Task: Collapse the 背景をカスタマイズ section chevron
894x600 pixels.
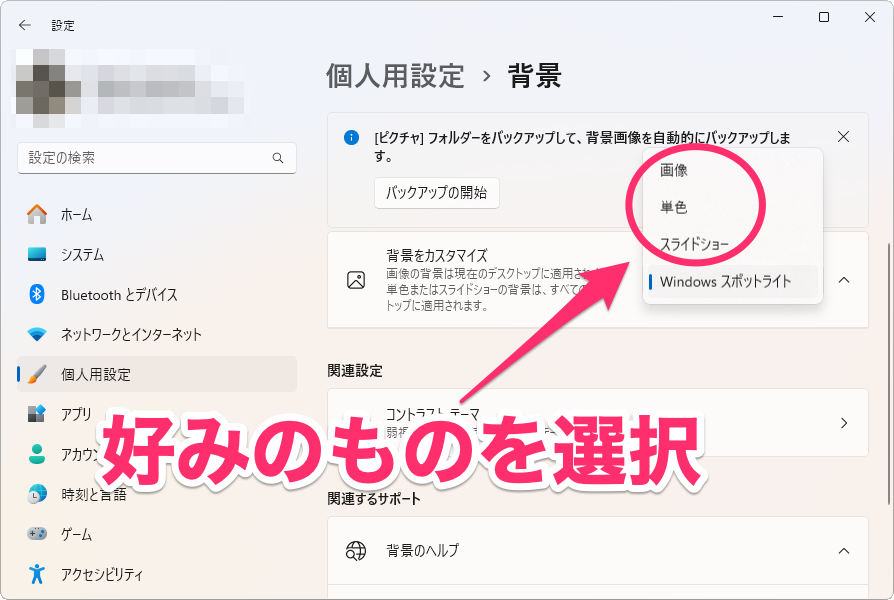Action: [x=844, y=280]
